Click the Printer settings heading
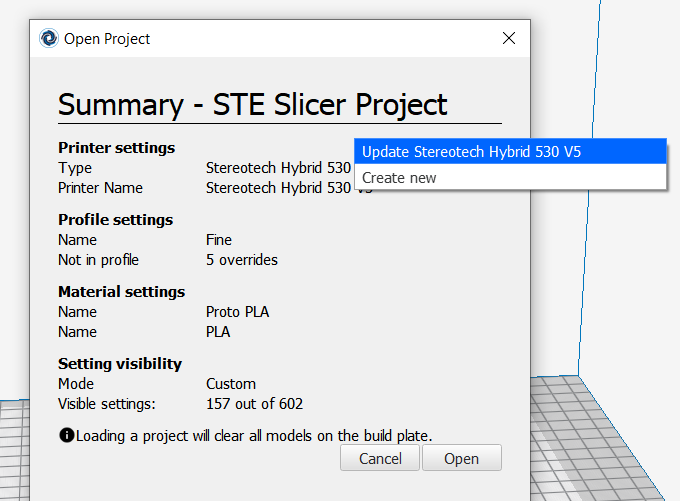 (x=117, y=148)
